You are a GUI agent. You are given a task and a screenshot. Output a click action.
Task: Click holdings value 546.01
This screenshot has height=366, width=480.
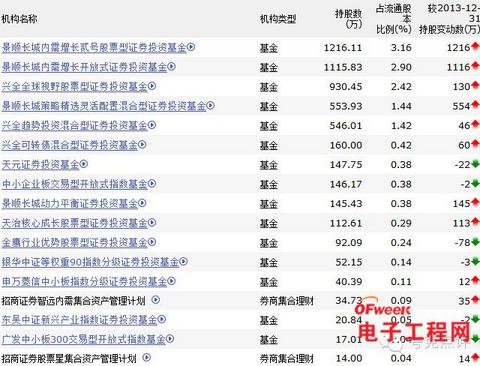[x=346, y=126]
